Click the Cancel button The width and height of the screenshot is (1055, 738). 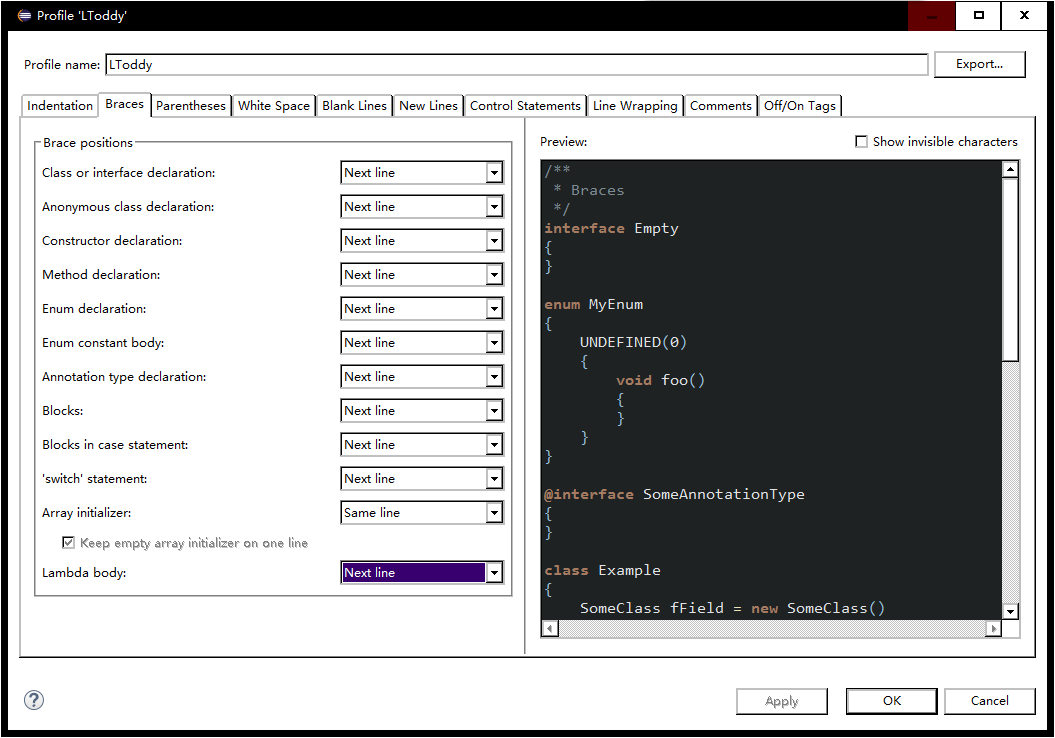tap(990, 701)
